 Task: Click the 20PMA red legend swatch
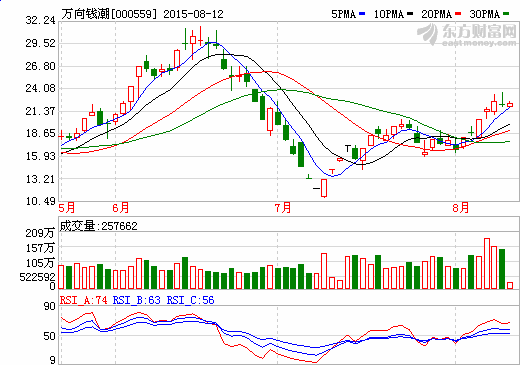(458, 14)
